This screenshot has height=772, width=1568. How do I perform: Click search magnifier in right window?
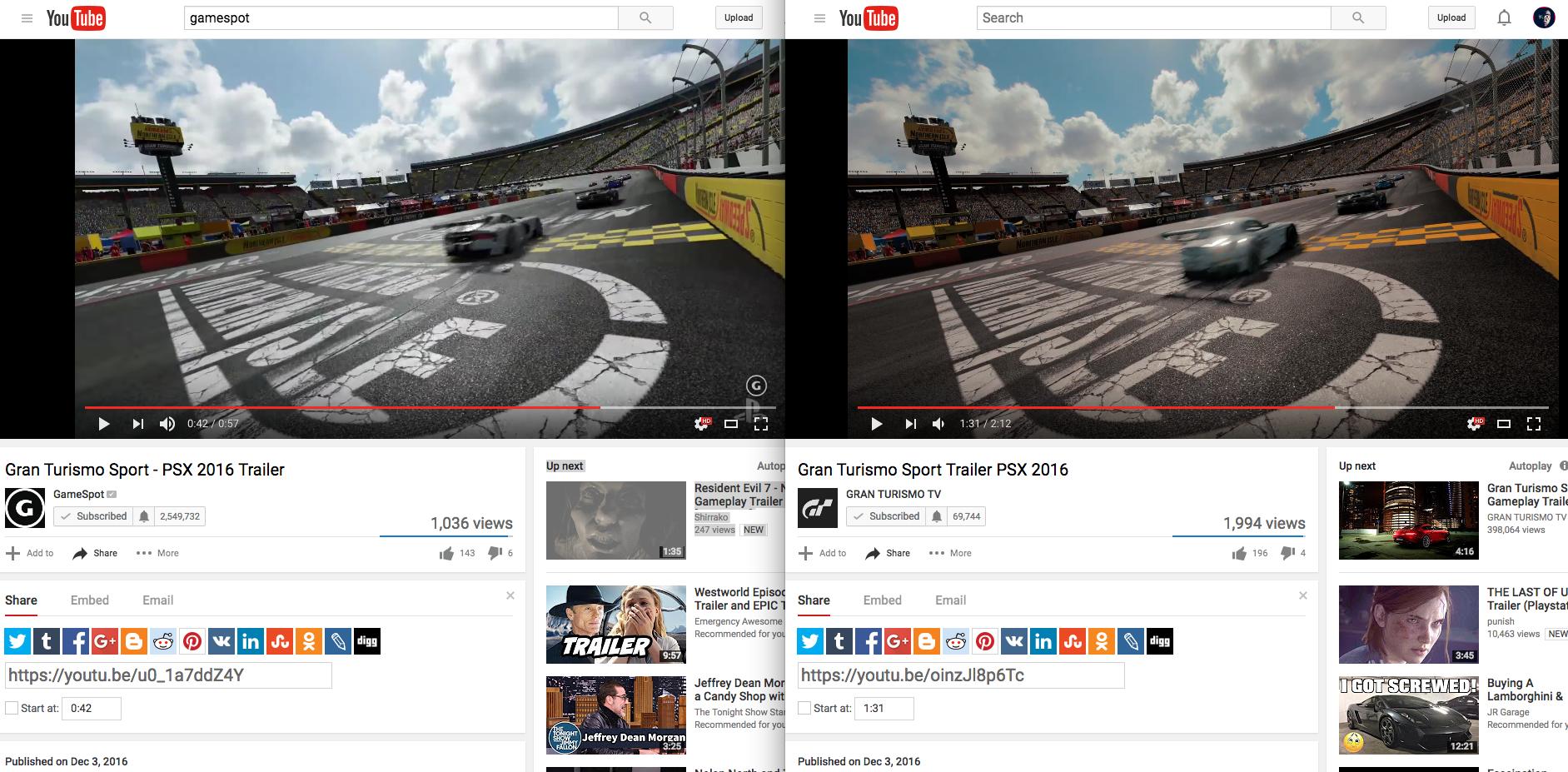click(1358, 17)
